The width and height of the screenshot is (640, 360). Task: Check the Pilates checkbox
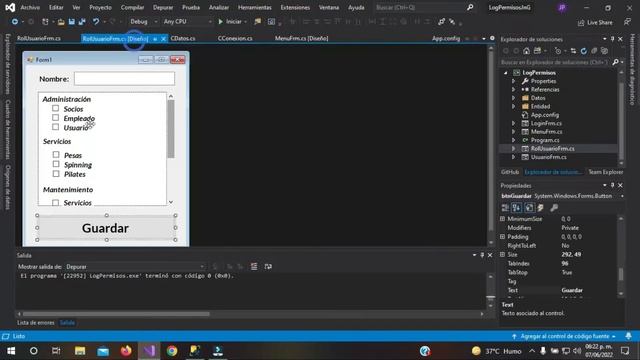56,173
